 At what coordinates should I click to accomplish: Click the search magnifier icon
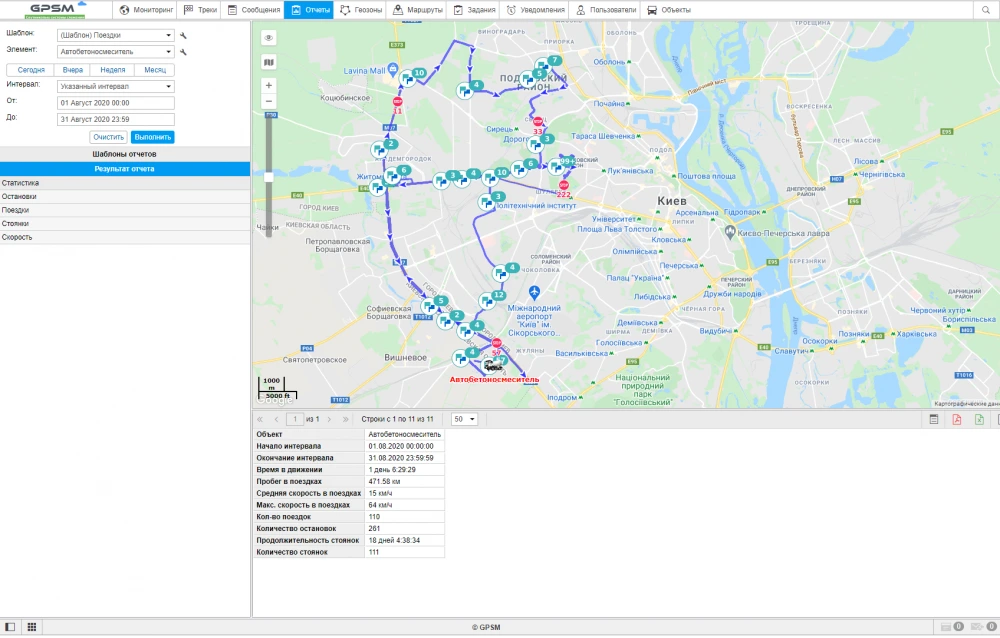coord(985,10)
